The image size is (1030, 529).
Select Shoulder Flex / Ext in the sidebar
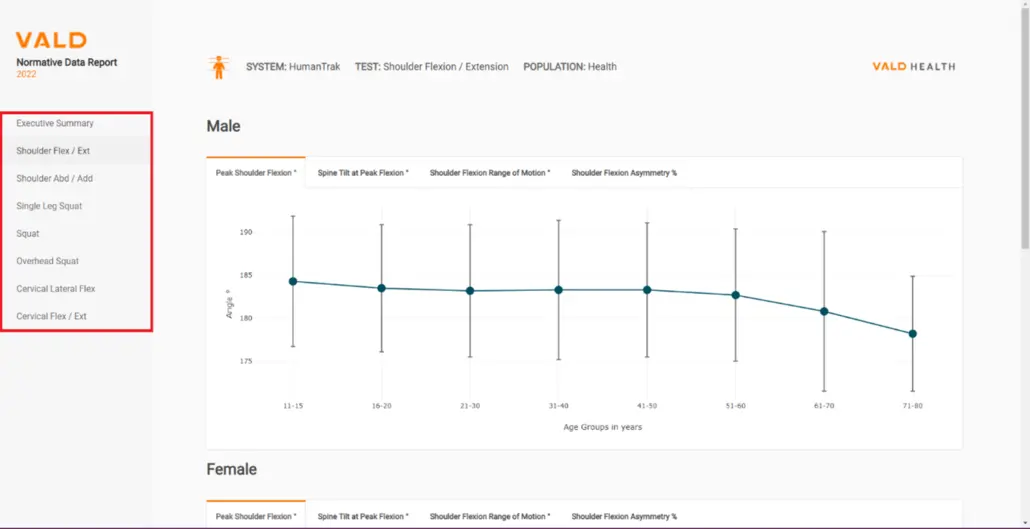tap(53, 151)
